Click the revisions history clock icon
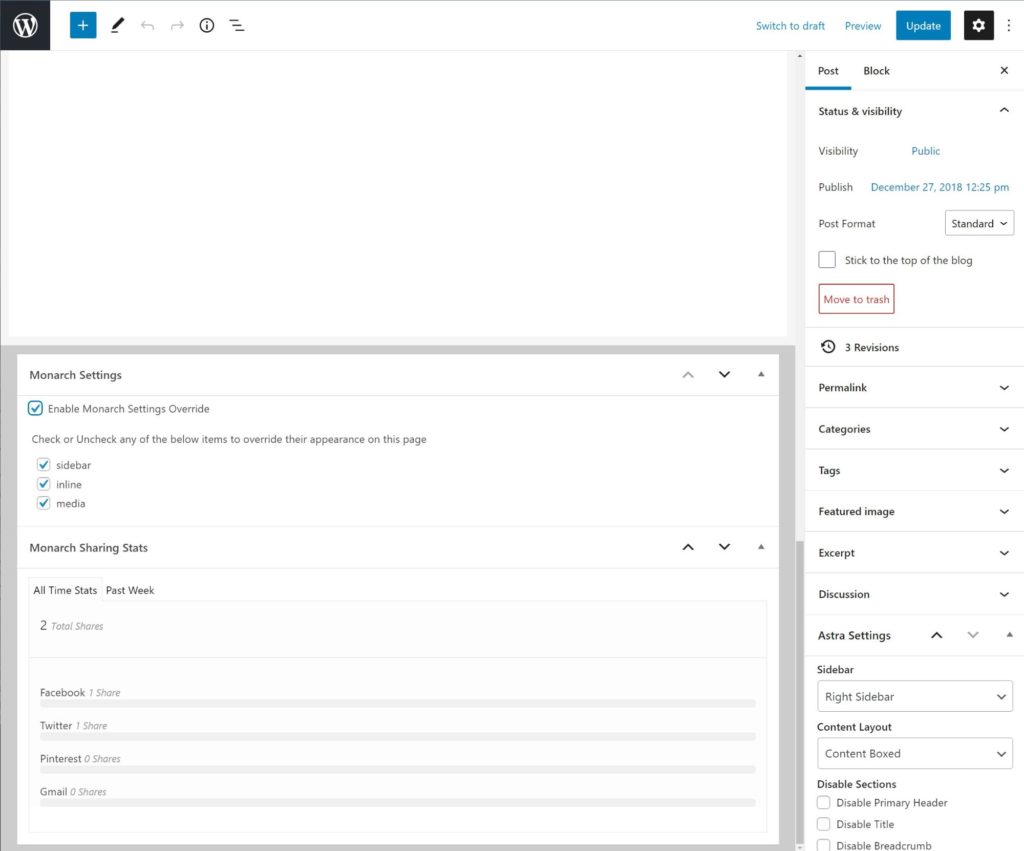Image resolution: width=1024 pixels, height=851 pixels. pos(828,347)
